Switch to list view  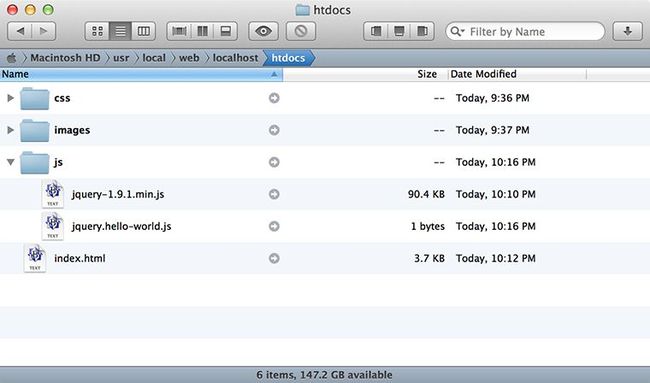point(121,31)
